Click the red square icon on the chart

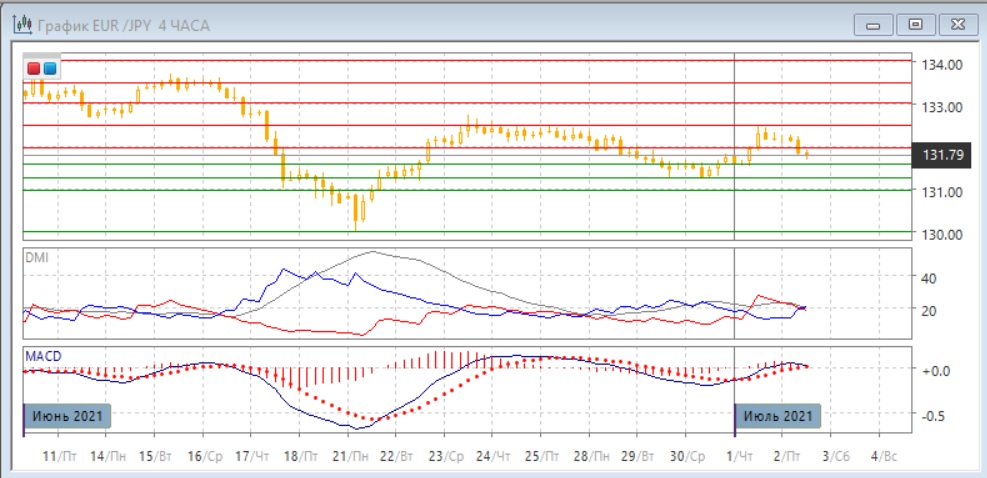[35, 68]
